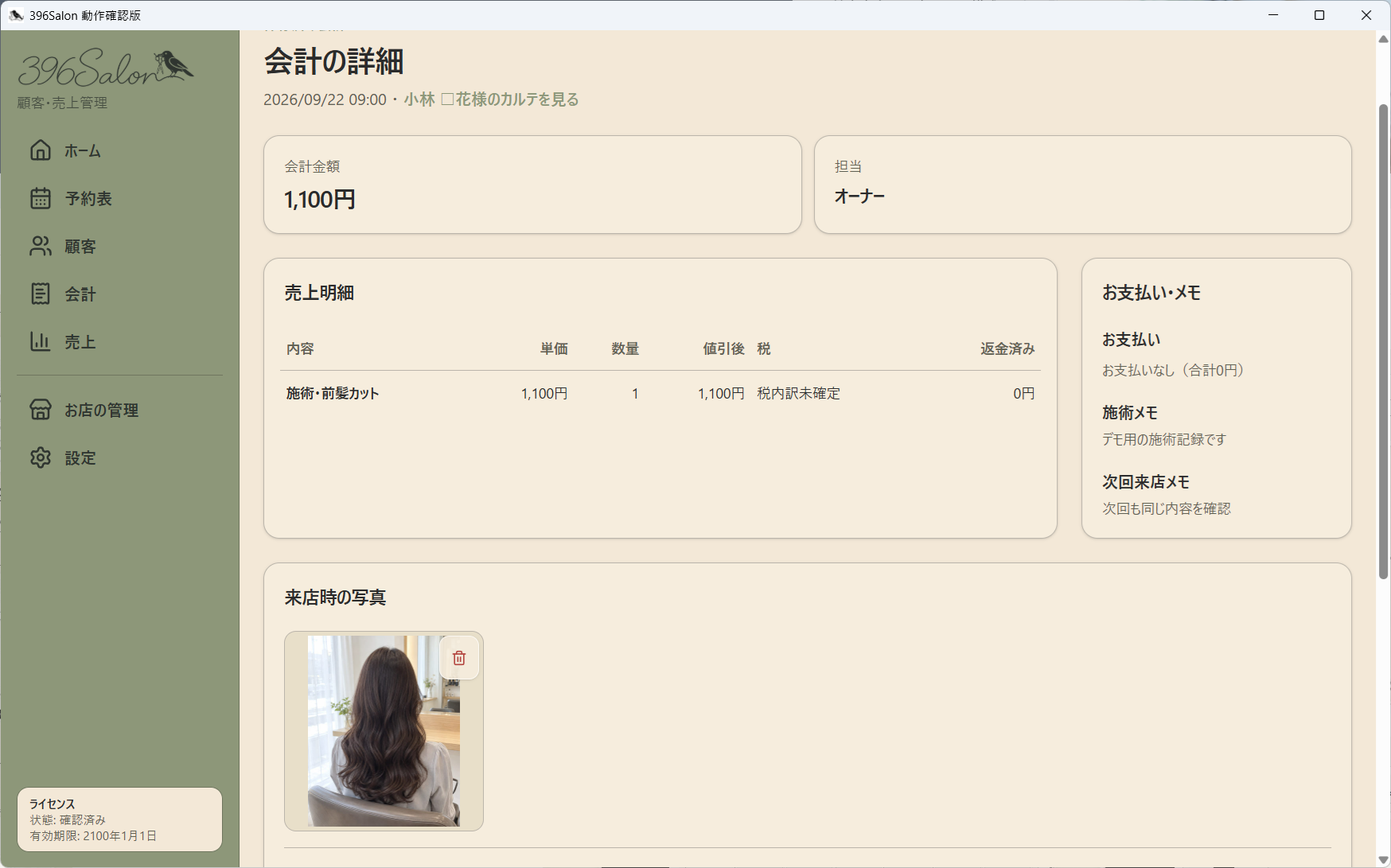The height and width of the screenshot is (868, 1391).
Task: Click the gear icon for 設定
Action: [41, 457]
